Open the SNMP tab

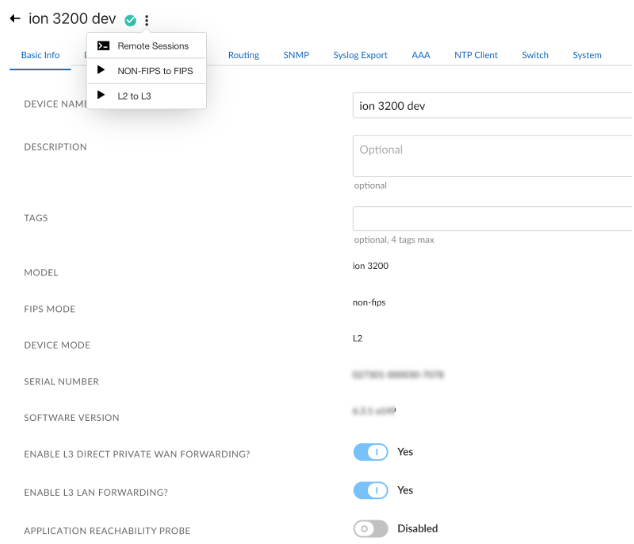296,55
